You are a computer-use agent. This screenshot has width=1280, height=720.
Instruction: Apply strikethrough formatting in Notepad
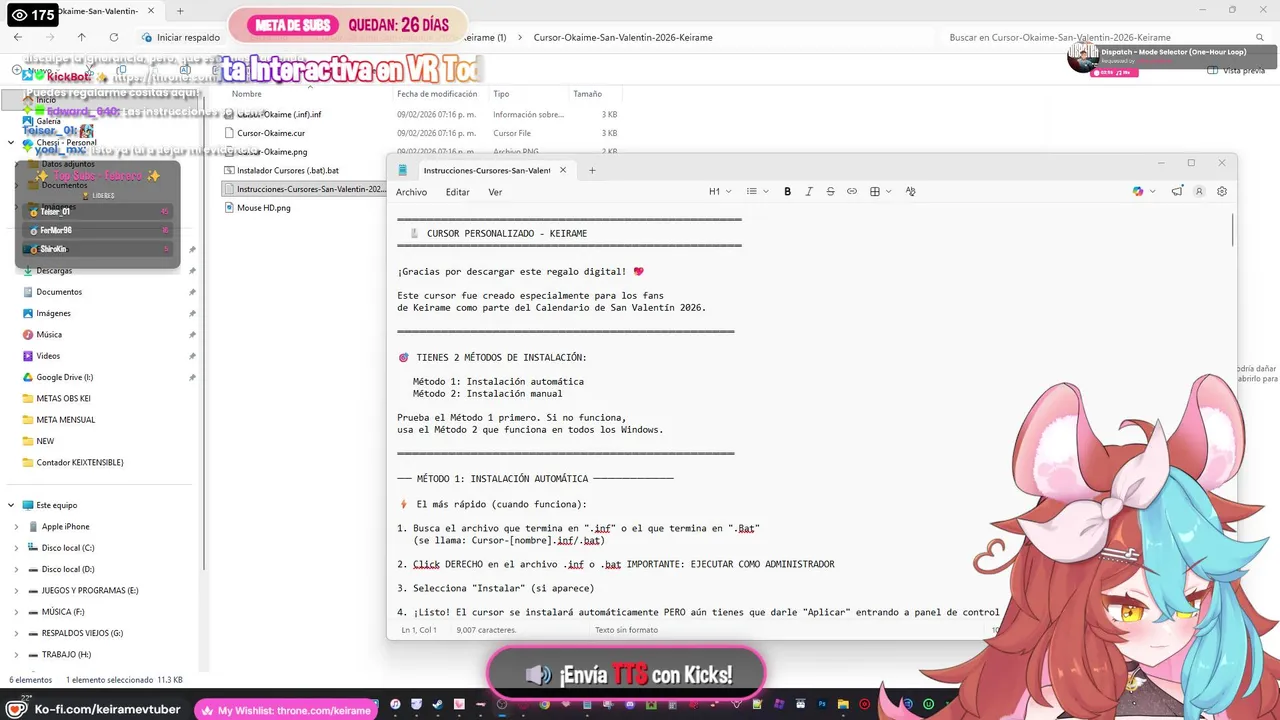[x=830, y=191]
